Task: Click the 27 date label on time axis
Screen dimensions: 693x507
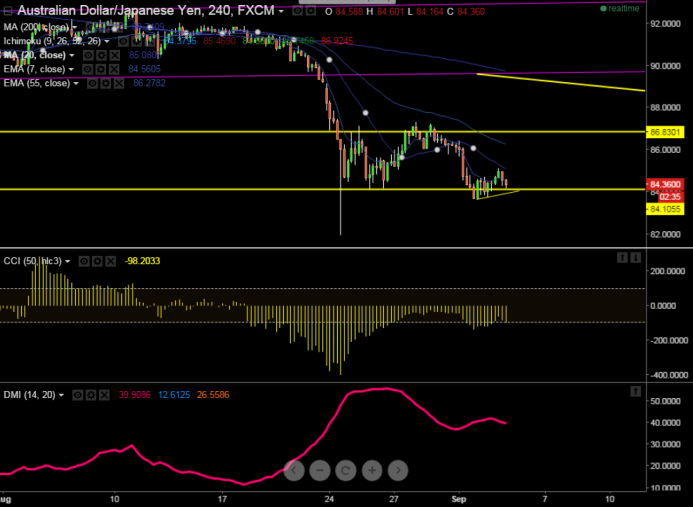Action: tap(394, 499)
